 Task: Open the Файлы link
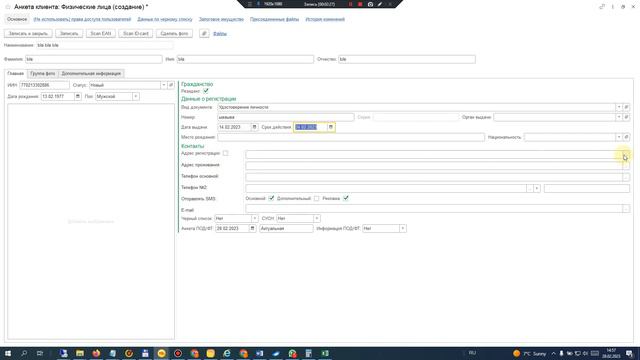(x=220, y=33)
